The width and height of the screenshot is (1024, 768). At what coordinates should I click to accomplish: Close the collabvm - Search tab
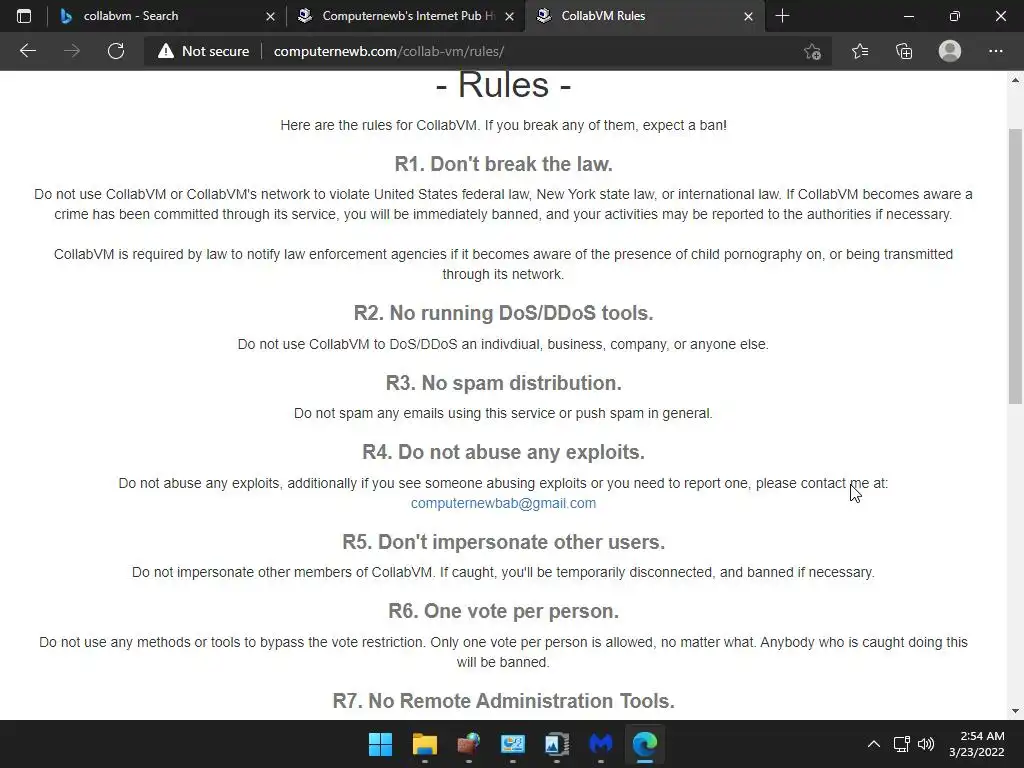270,16
